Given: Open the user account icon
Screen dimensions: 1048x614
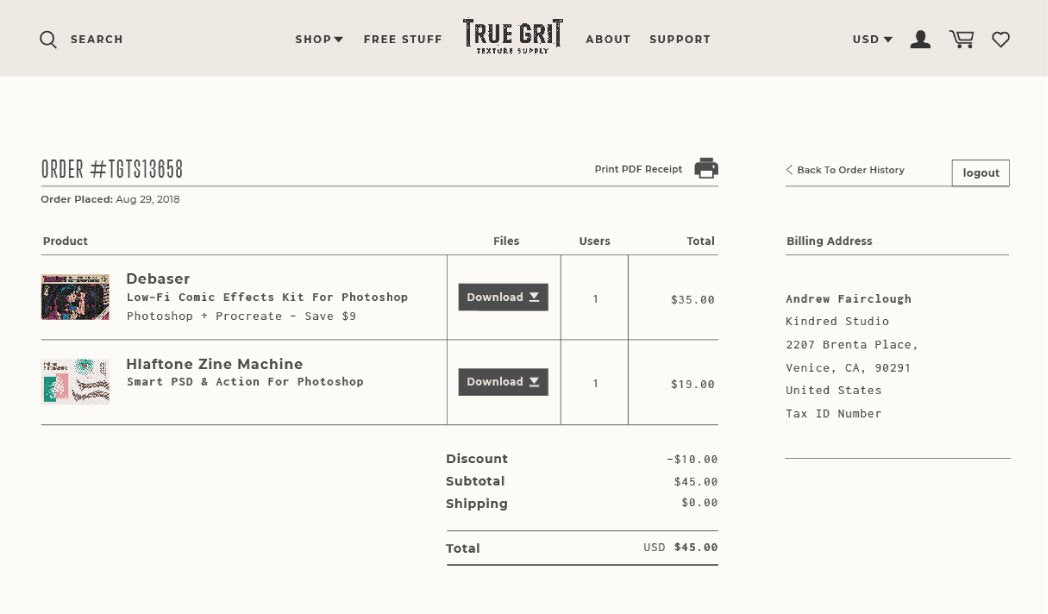Looking at the screenshot, I should (920, 40).
